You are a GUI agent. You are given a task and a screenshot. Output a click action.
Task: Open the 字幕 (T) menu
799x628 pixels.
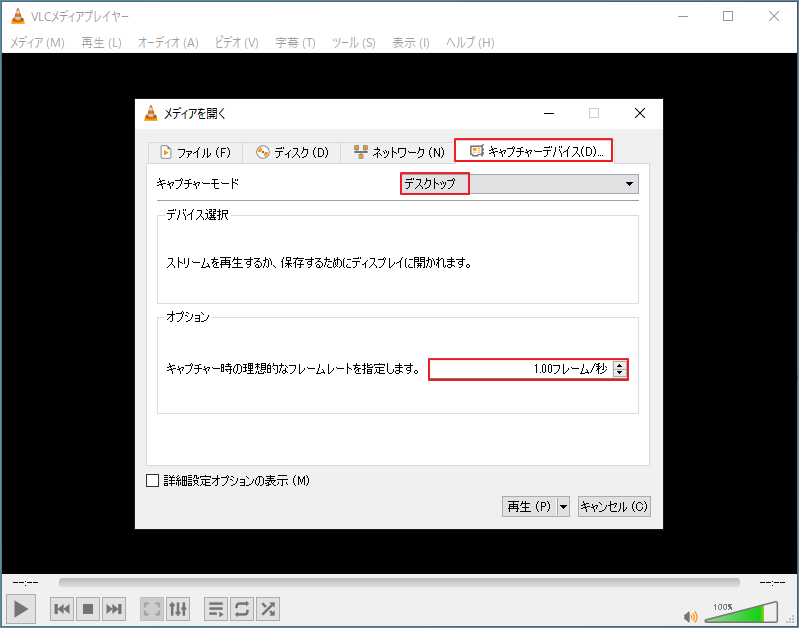[296, 43]
